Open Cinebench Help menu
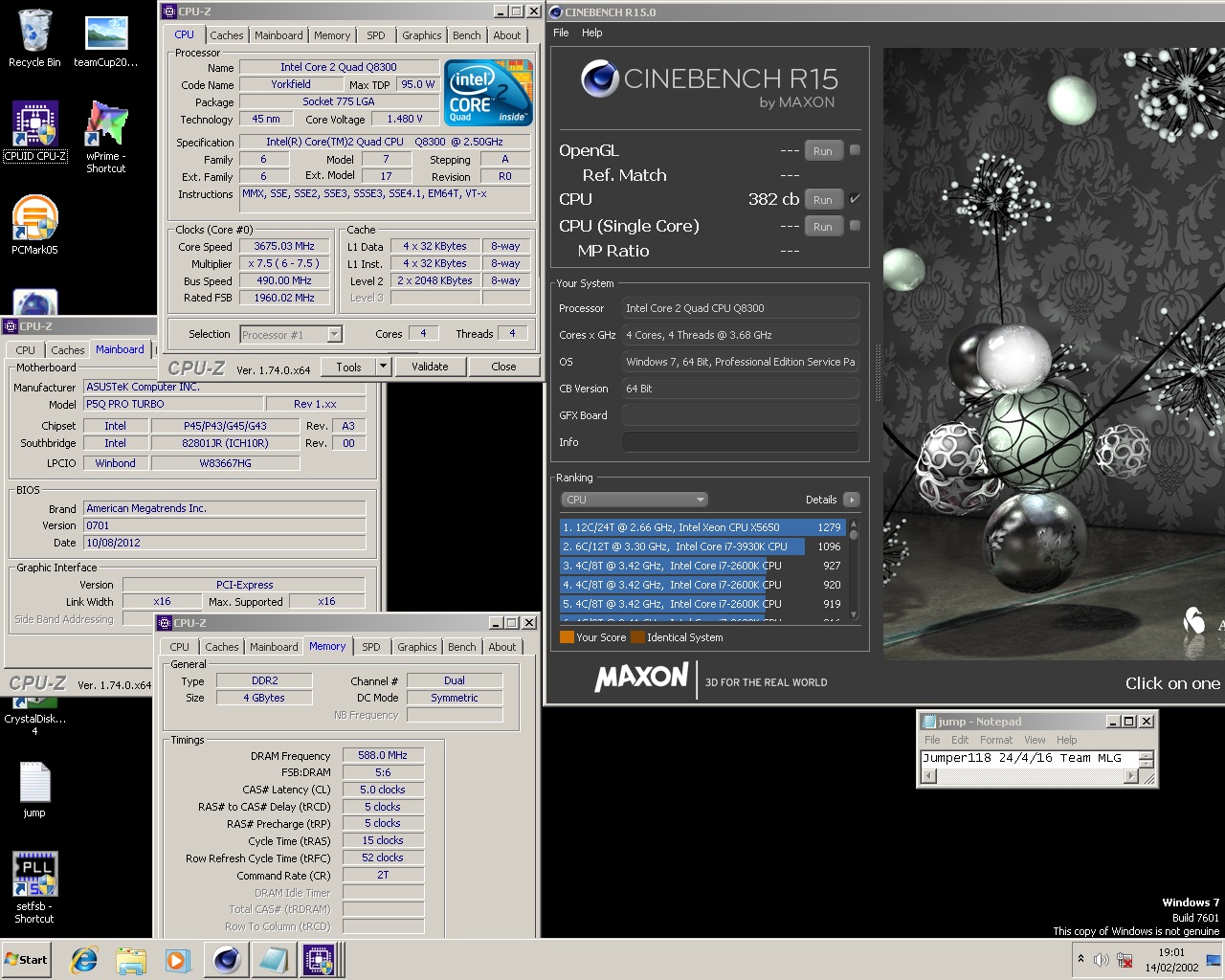Image resolution: width=1225 pixels, height=980 pixels. point(592,33)
